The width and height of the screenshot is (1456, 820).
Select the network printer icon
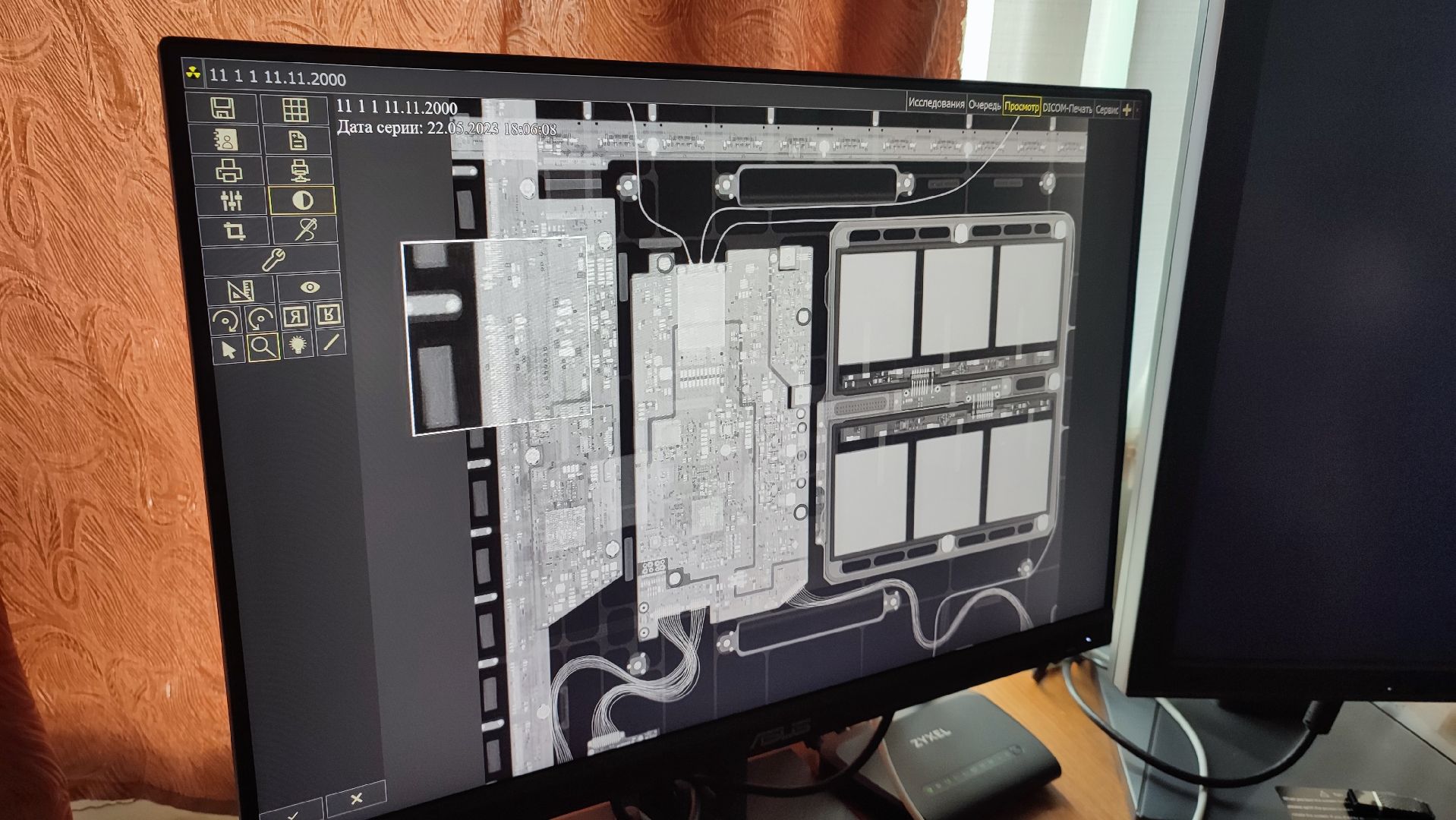point(300,171)
